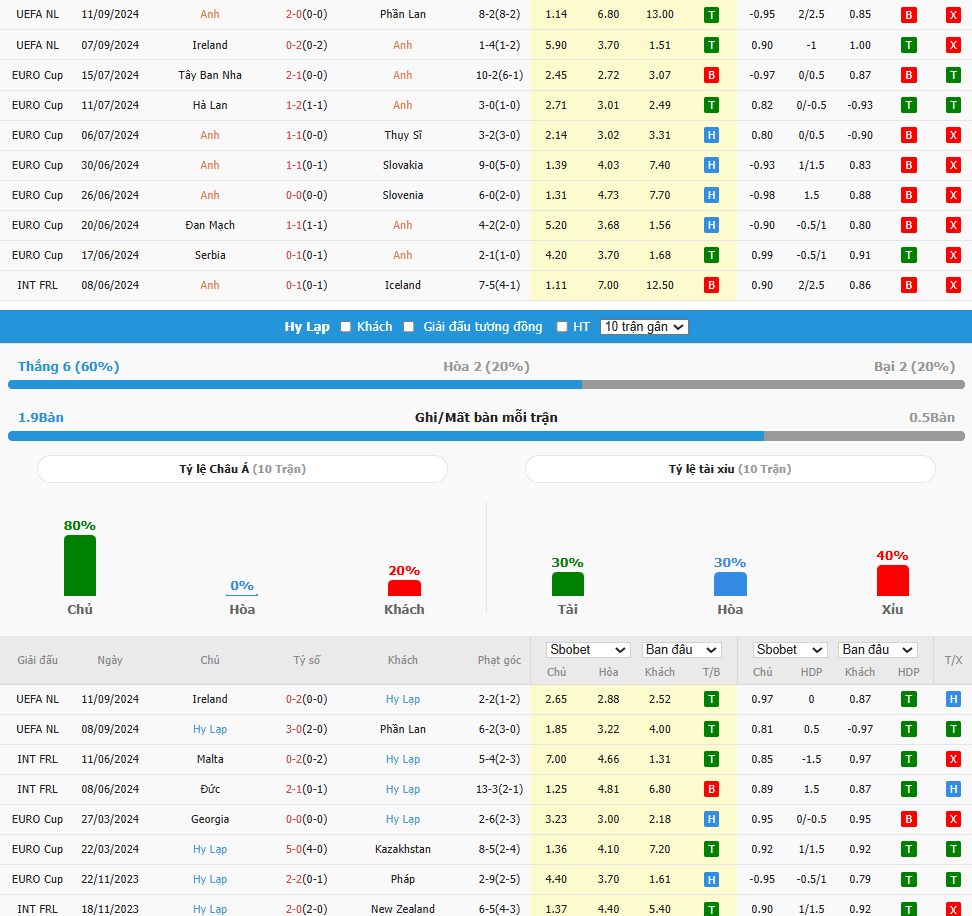Click the red B badge in the Georgia row
972x916 pixels.
(x=909, y=819)
